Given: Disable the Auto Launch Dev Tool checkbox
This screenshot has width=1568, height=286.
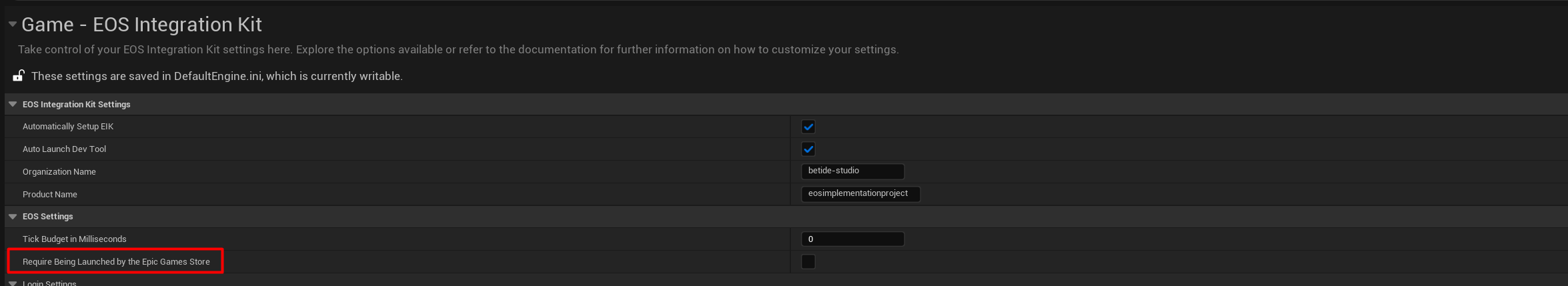Looking at the screenshot, I should tap(808, 149).
